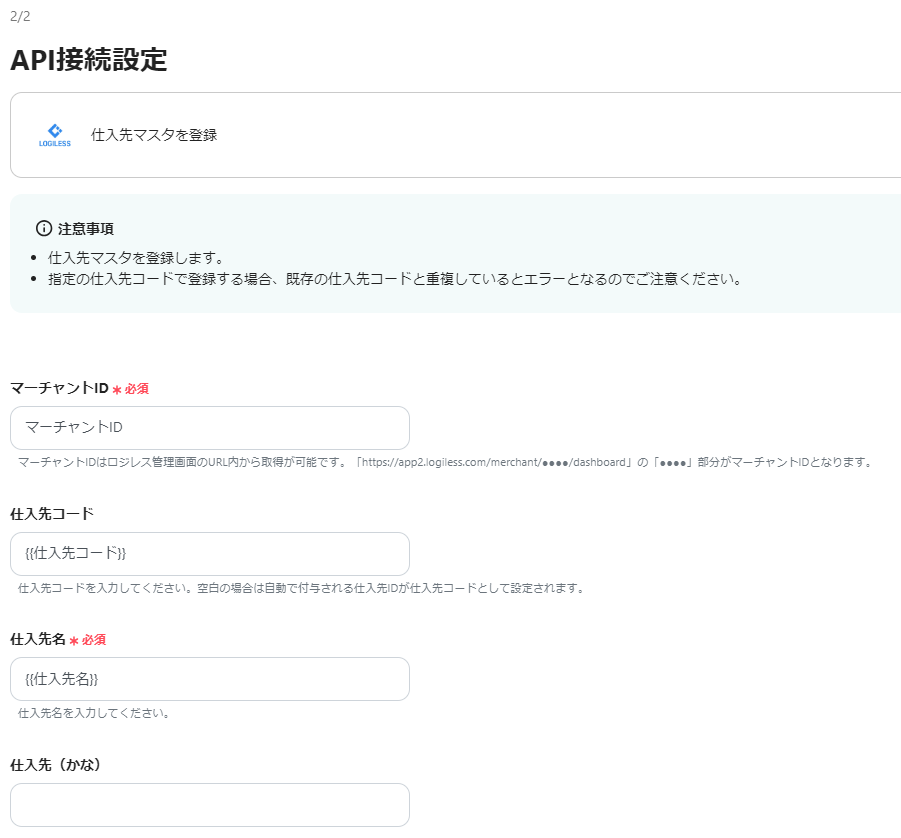Click the 仕入先コード field label
The height and width of the screenshot is (838, 901).
click(x=52, y=514)
